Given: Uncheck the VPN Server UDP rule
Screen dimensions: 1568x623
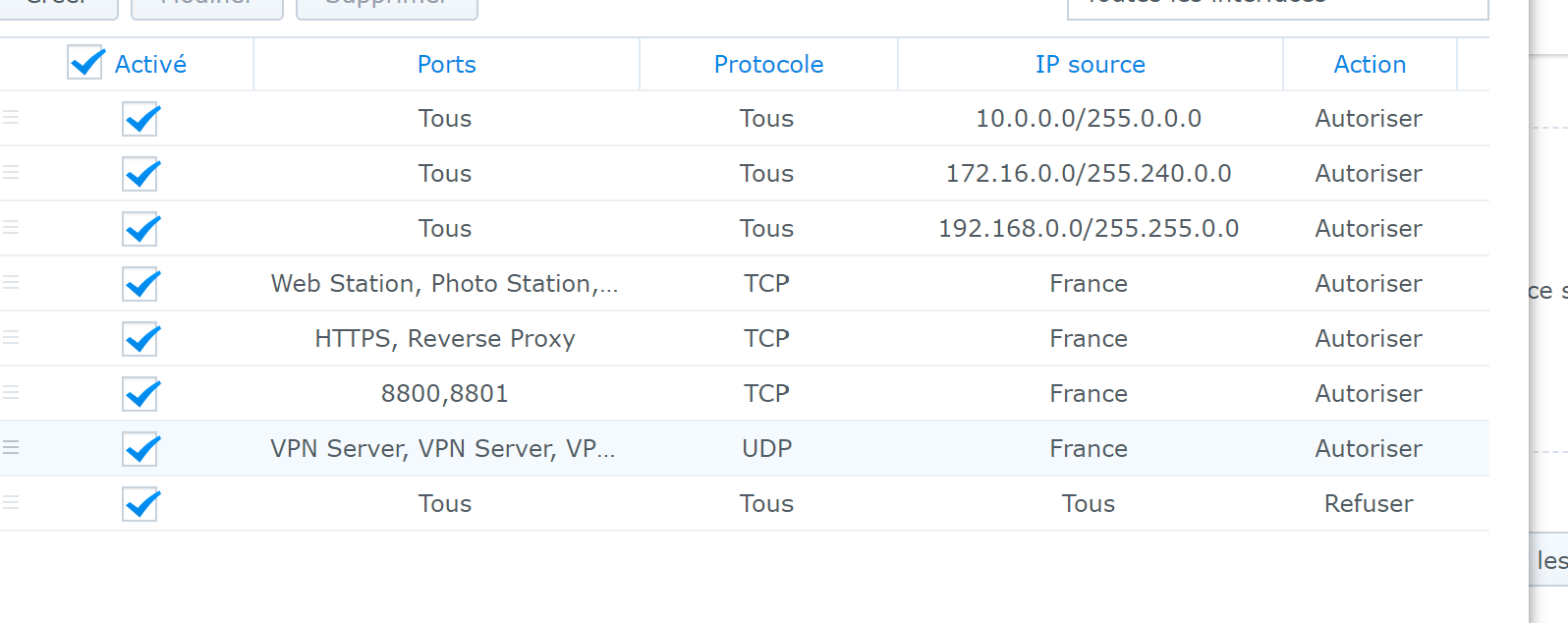Looking at the screenshot, I should tap(140, 449).
